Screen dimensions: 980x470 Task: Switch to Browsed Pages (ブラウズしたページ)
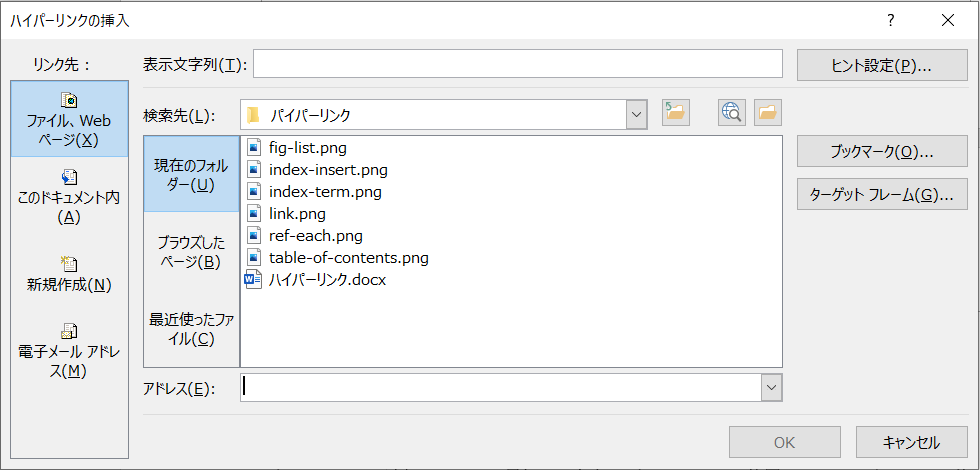[192, 252]
